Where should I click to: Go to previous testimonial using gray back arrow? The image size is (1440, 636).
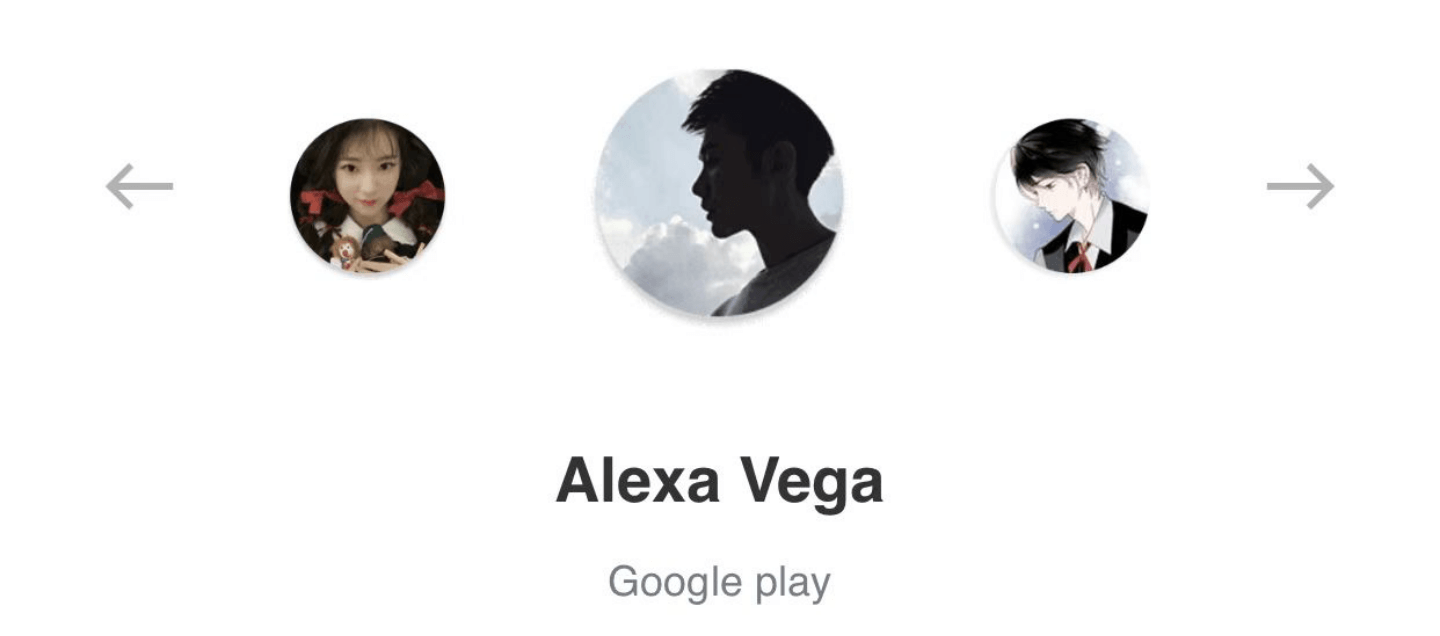click(x=139, y=186)
